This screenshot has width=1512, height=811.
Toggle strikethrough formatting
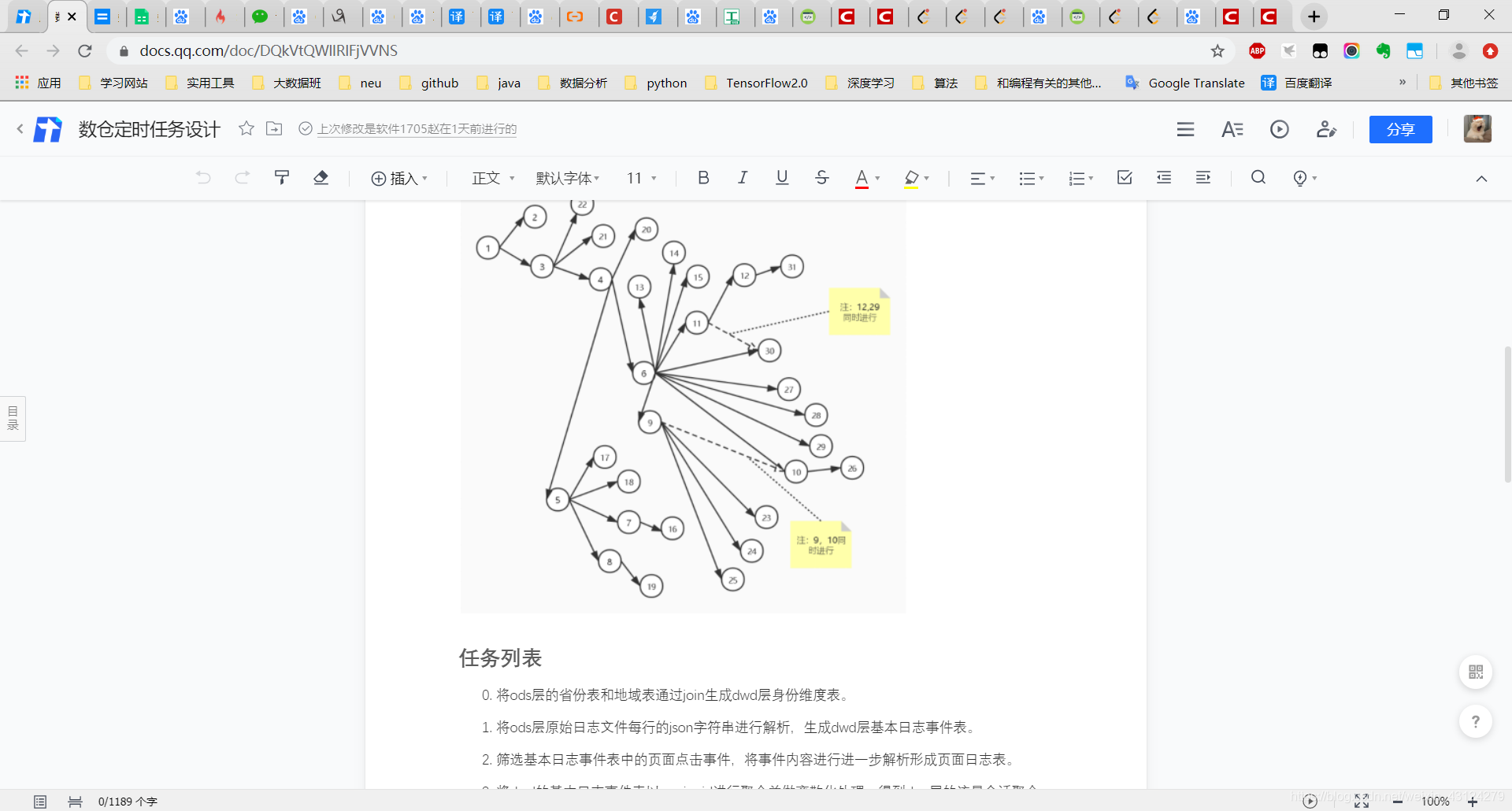pyautogui.click(x=822, y=178)
